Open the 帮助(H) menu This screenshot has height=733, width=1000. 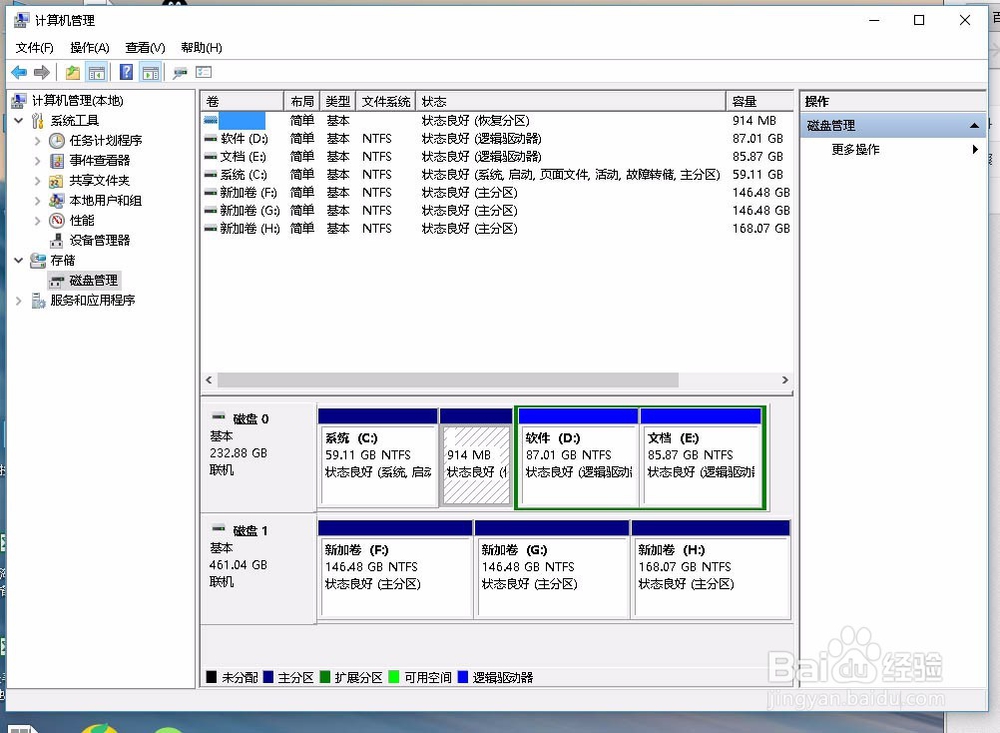(x=202, y=48)
